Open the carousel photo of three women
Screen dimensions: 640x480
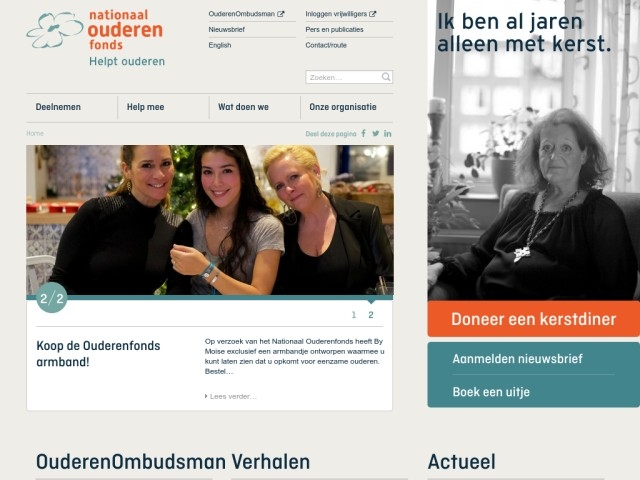click(x=210, y=220)
